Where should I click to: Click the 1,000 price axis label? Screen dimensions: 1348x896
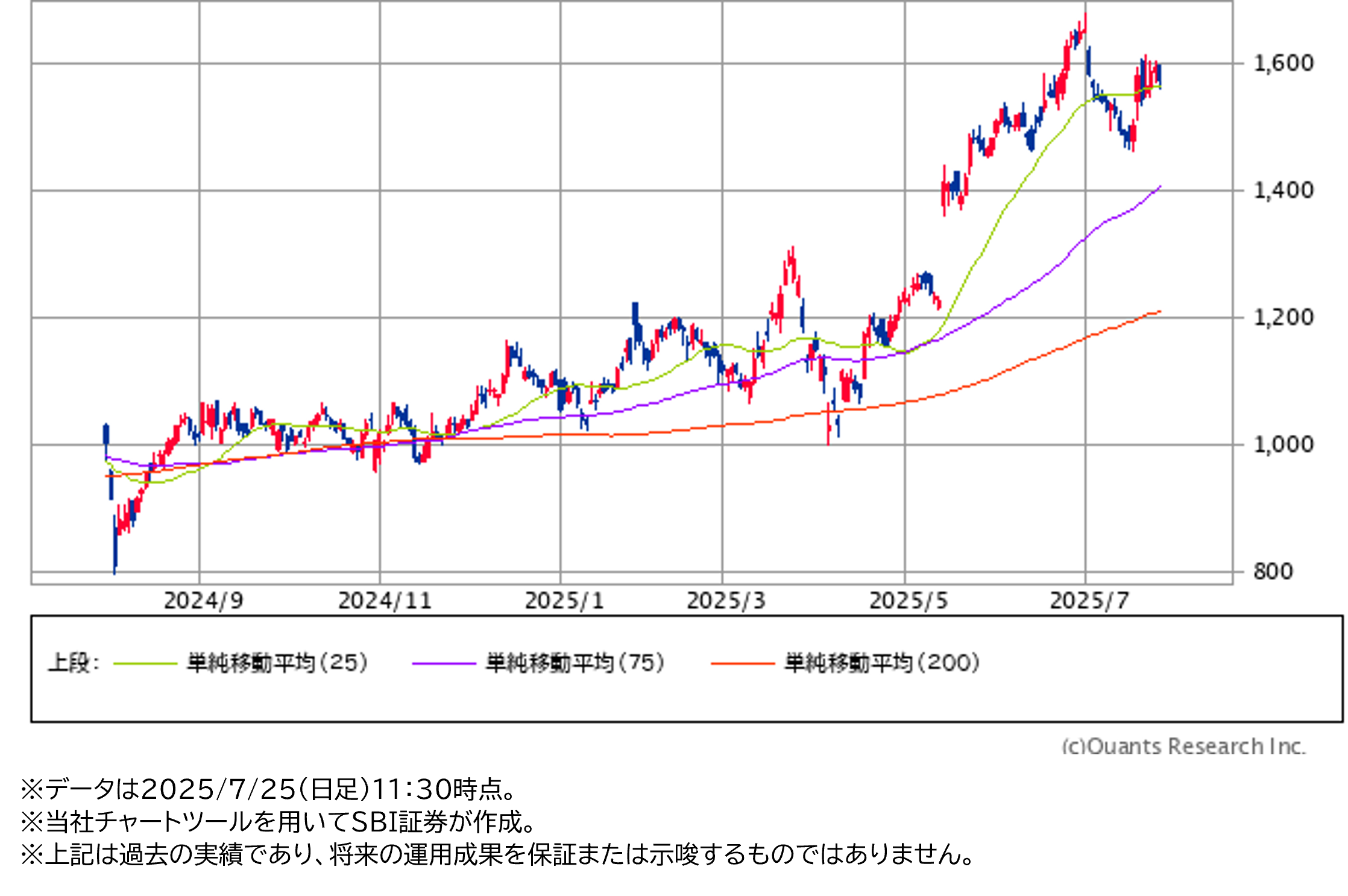[1283, 444]
